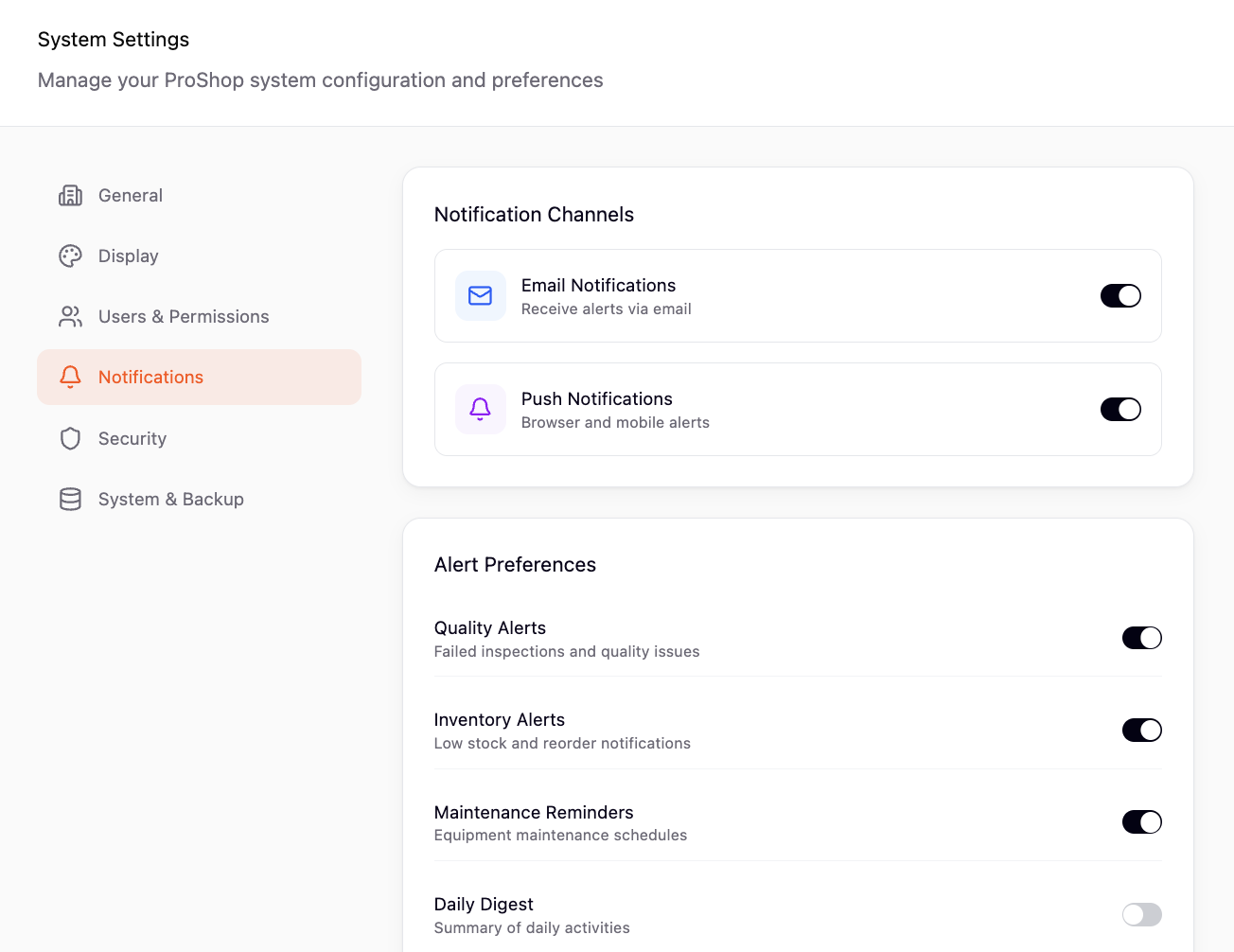Click the orange bell icon in sidebar

(x=70, y=378)
